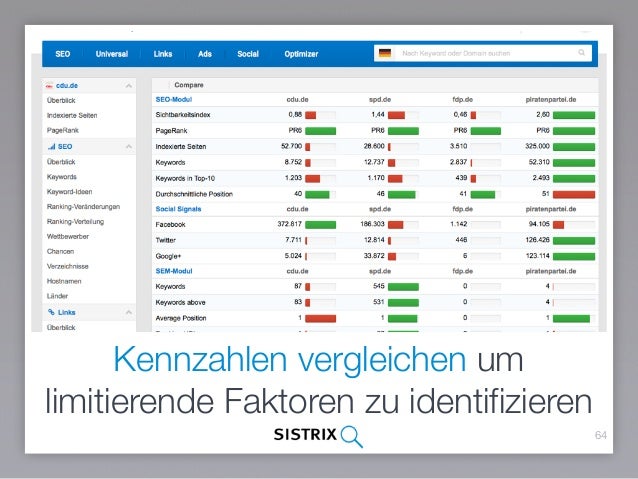Image resolution: width=638 pixels, height=479 pixels.
Task: Click the Social Signals section heading
Action: pyautogui.click(x=178, y=209)
